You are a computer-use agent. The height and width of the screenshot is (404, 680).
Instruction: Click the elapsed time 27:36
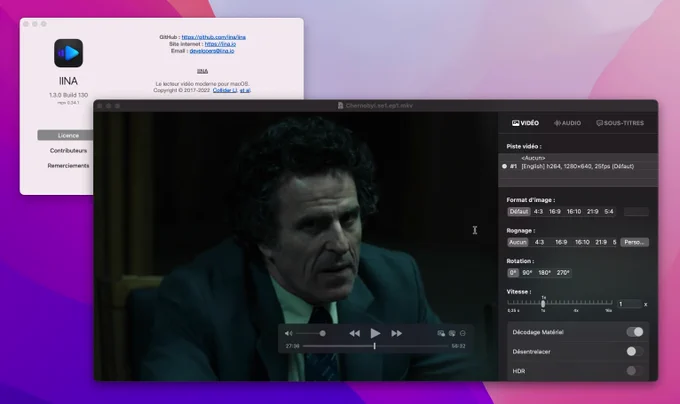(x=293, y=346)
